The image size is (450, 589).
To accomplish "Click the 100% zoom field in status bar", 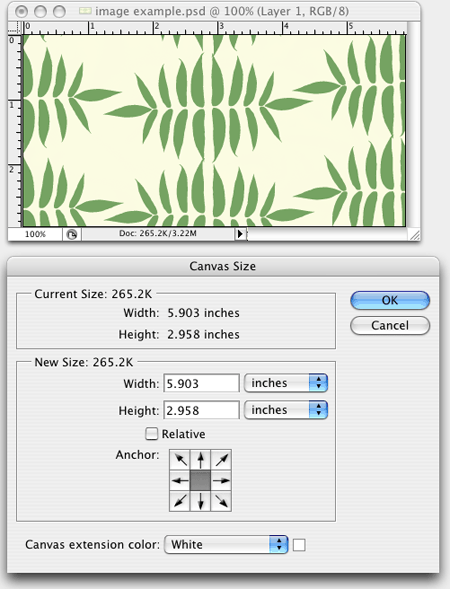I will (35, 234).
